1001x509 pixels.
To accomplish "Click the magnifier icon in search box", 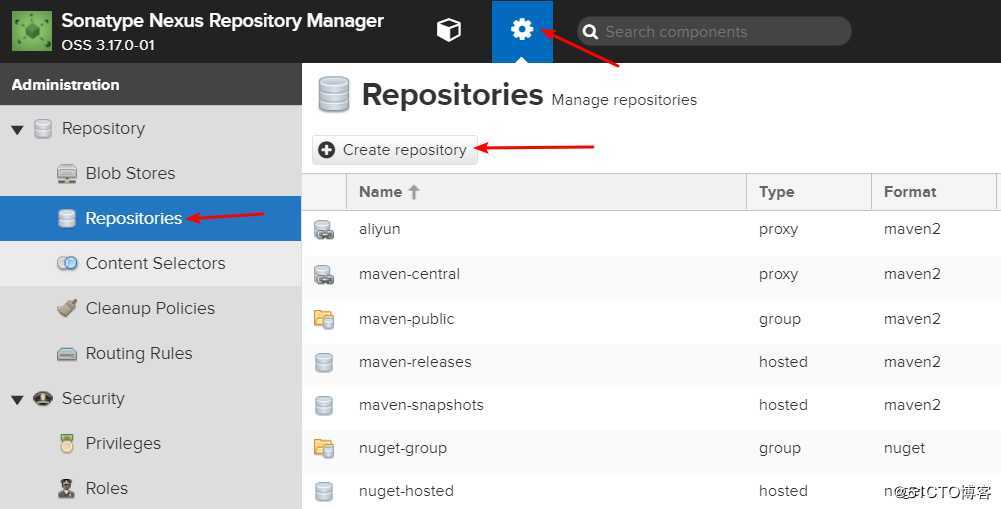I will coord(590,32).
